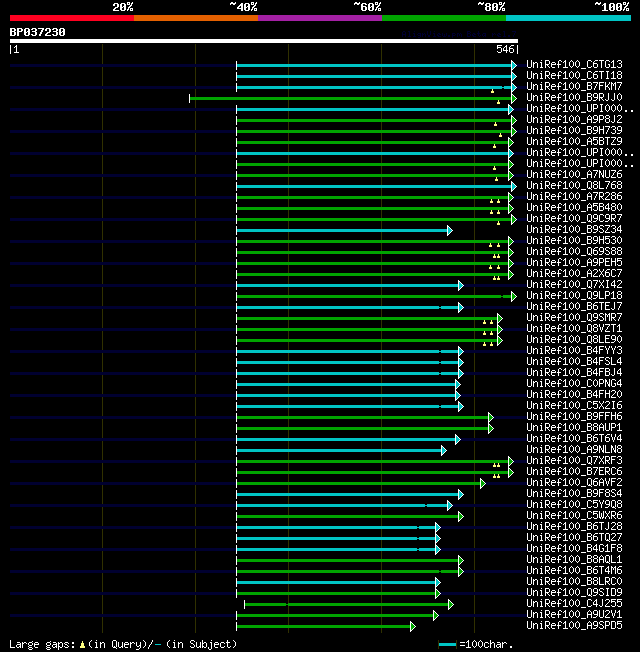
Task: Select the UniRef100_B9F8S4 label
Action: [x=574, y=494]
